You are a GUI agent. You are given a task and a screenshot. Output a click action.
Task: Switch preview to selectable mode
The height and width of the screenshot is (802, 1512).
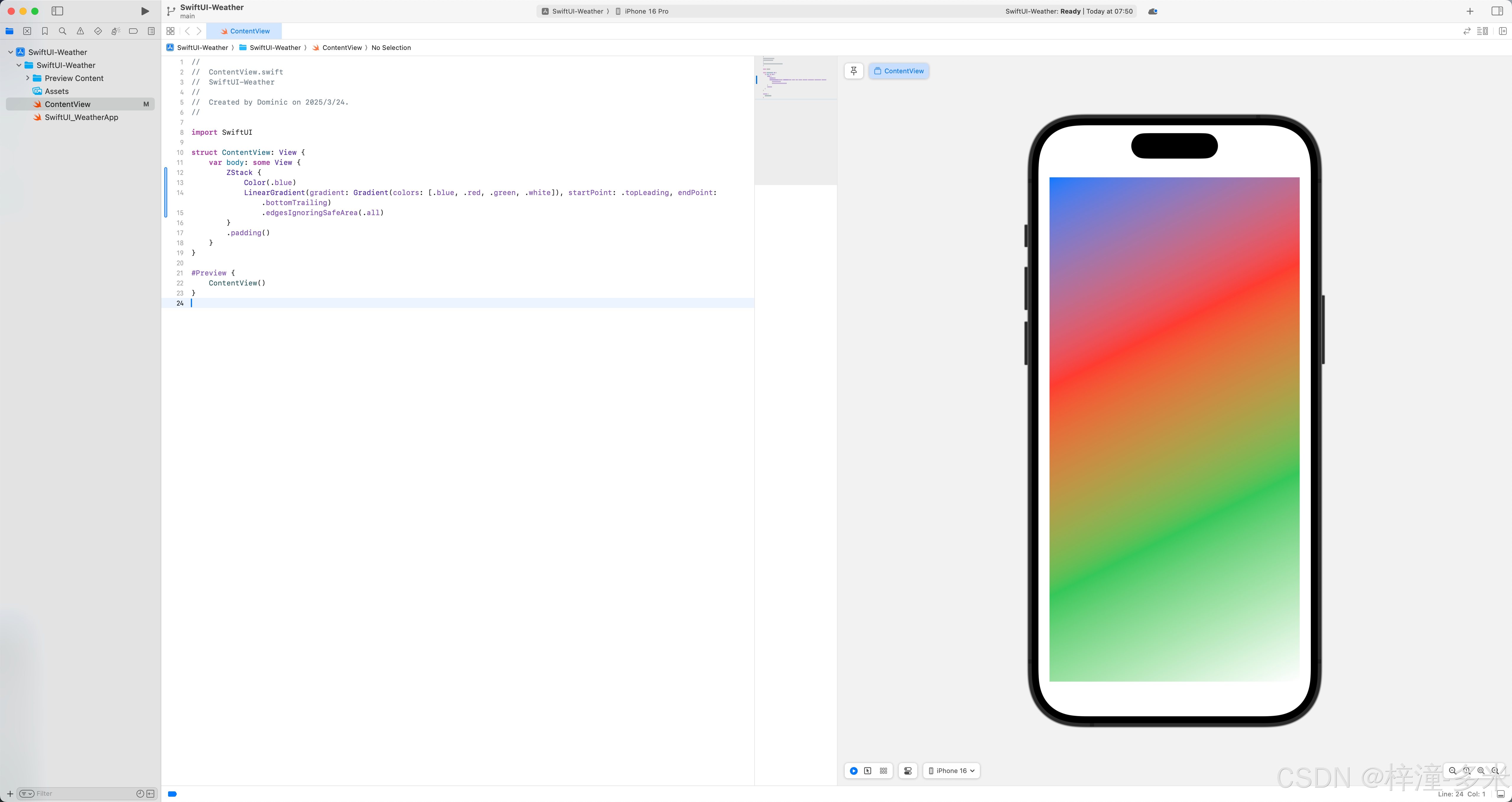click(x=867, y=771)
